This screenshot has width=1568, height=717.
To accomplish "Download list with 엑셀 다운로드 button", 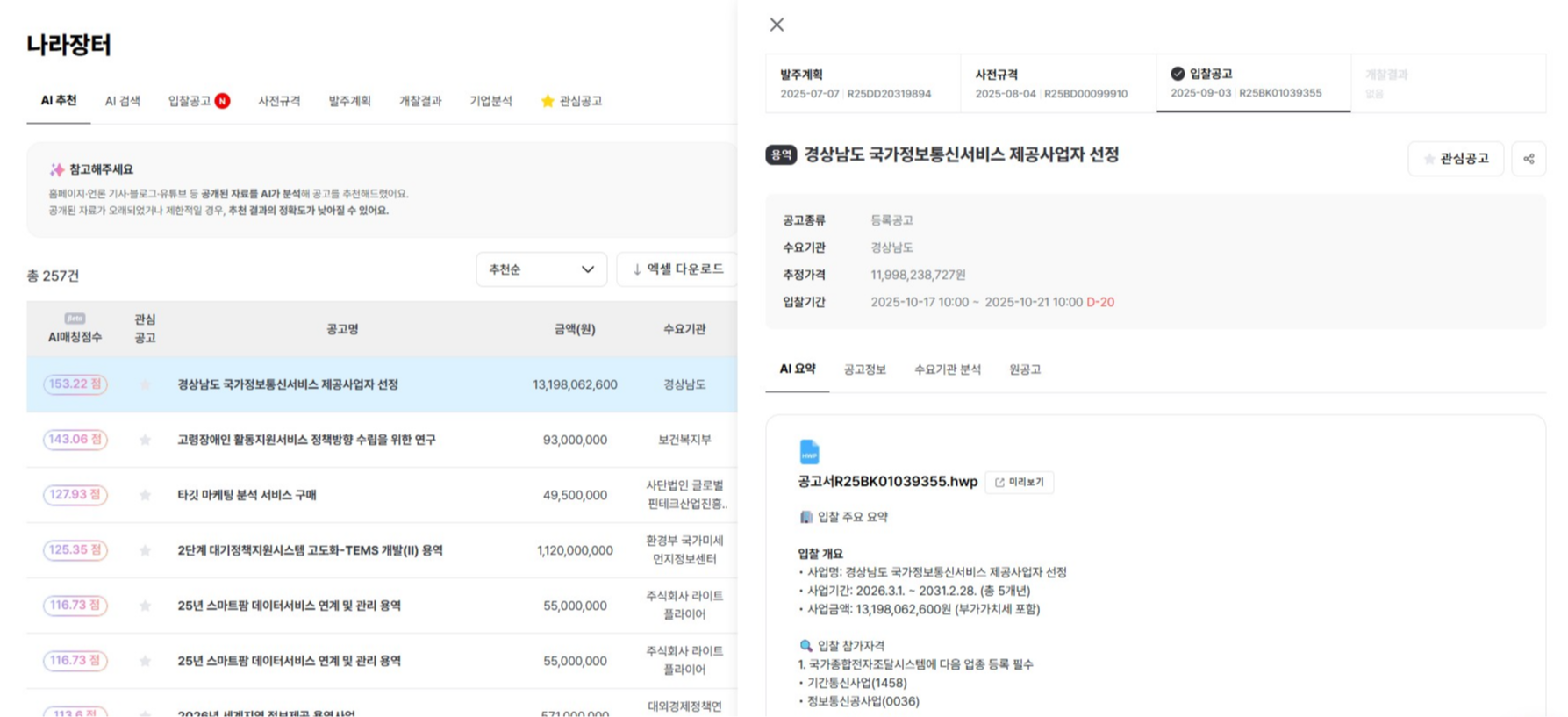I will [677, 269].
